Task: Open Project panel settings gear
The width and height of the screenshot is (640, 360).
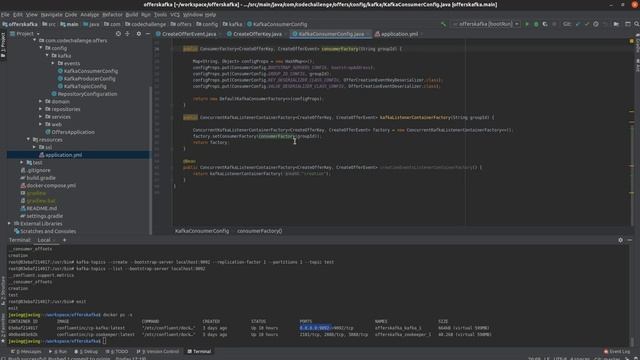Action: click(138, 34)
